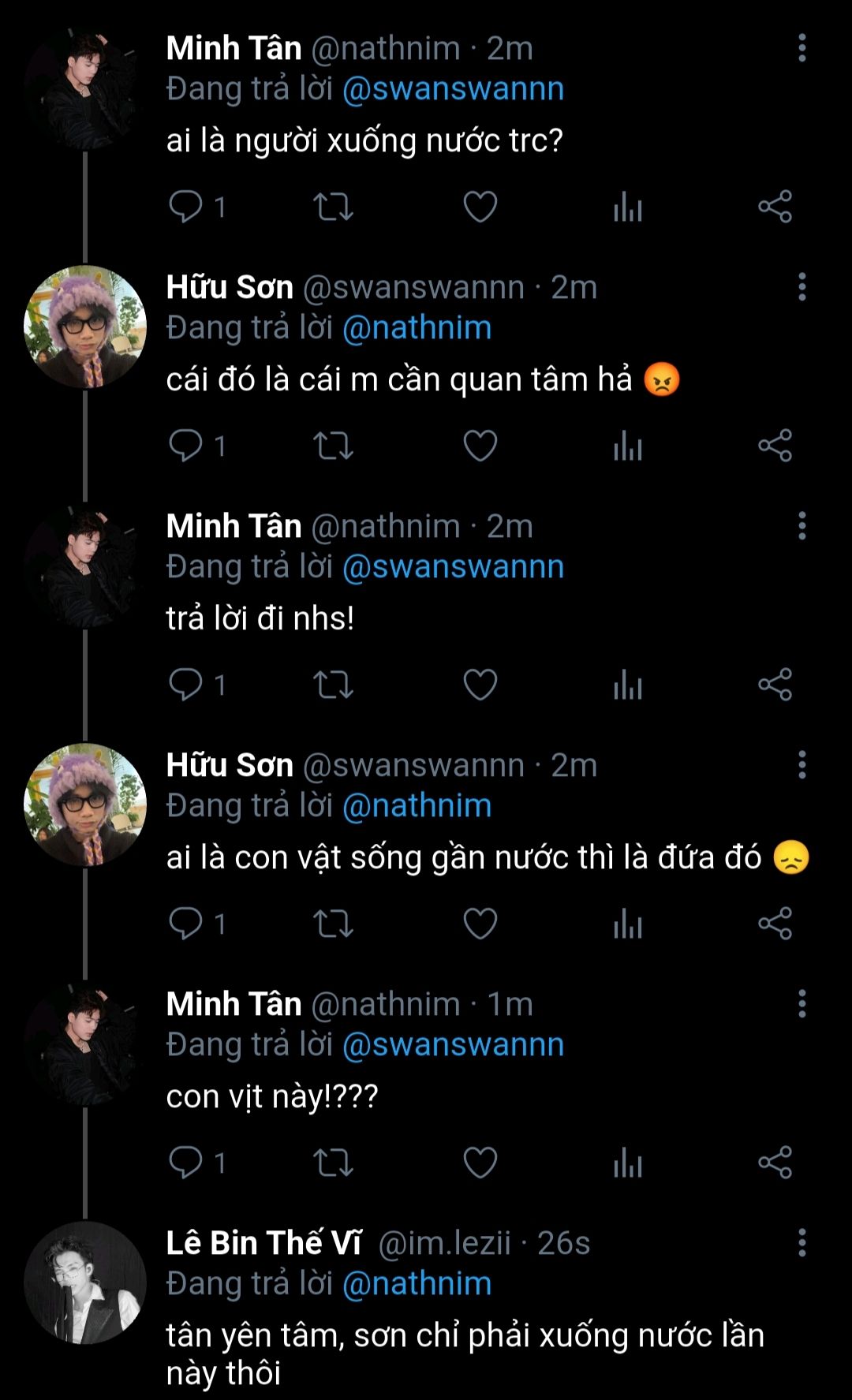Like the "trả lời đi nhs!" tweet
Viewport: 852px width, 1400px height.
(x=480, y=685)
